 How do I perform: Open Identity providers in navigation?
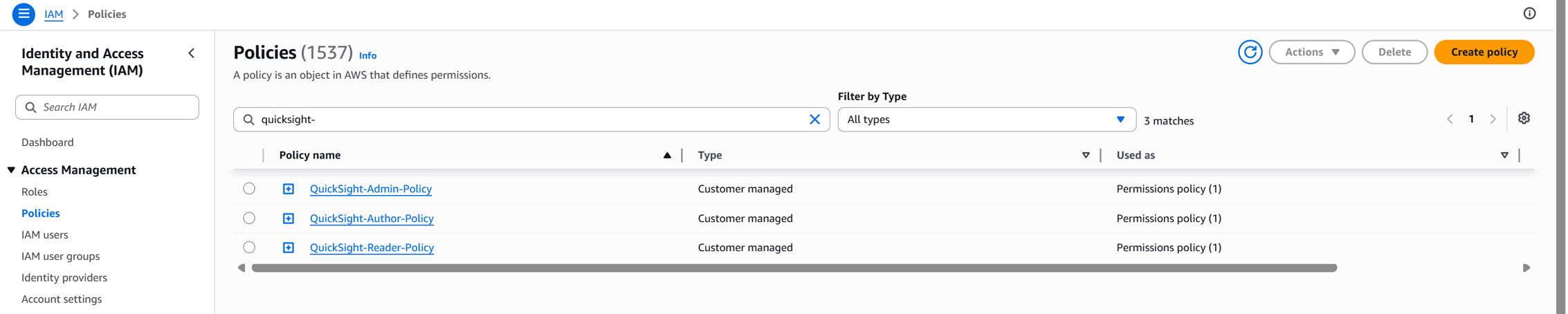(x=64, y=277)
